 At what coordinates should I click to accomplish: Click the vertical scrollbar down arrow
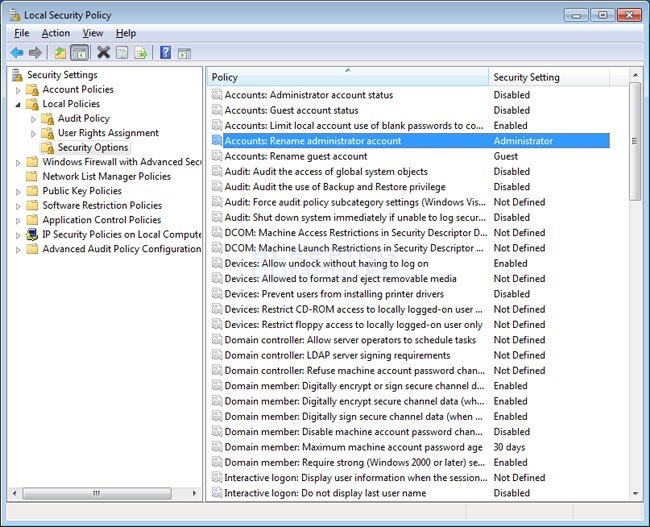pos(636,493)
